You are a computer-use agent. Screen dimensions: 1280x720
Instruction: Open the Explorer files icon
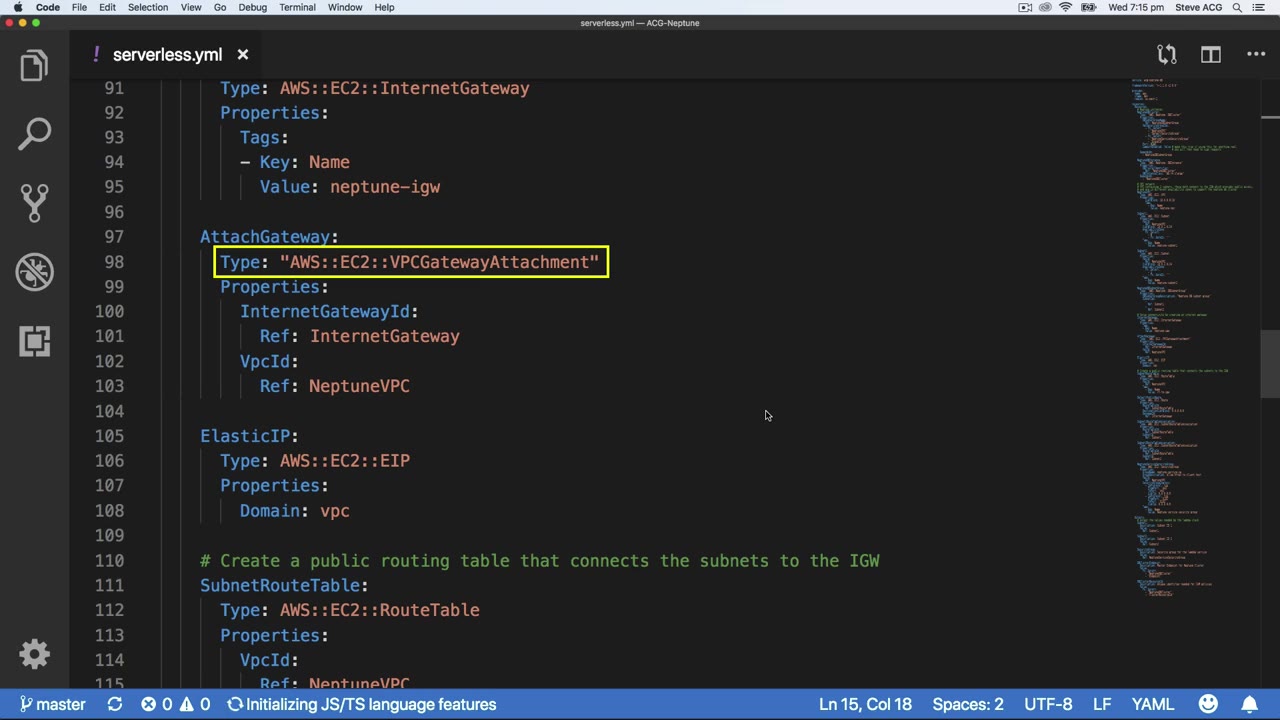coord(34,66)
